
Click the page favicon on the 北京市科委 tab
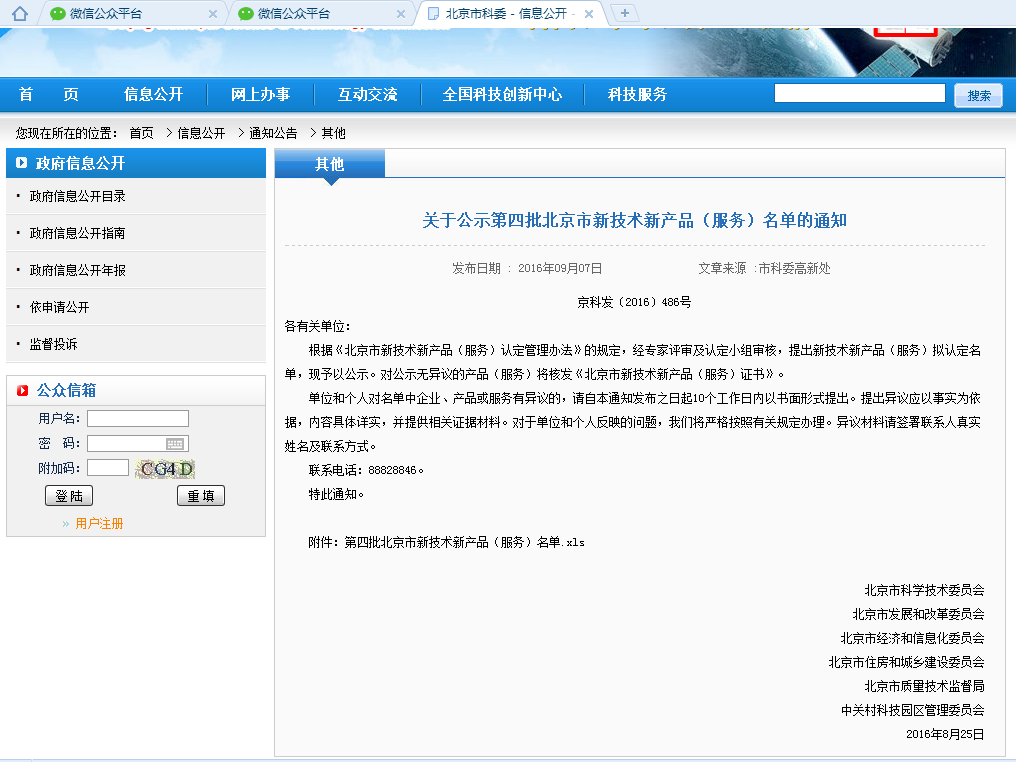coord(435,13)
